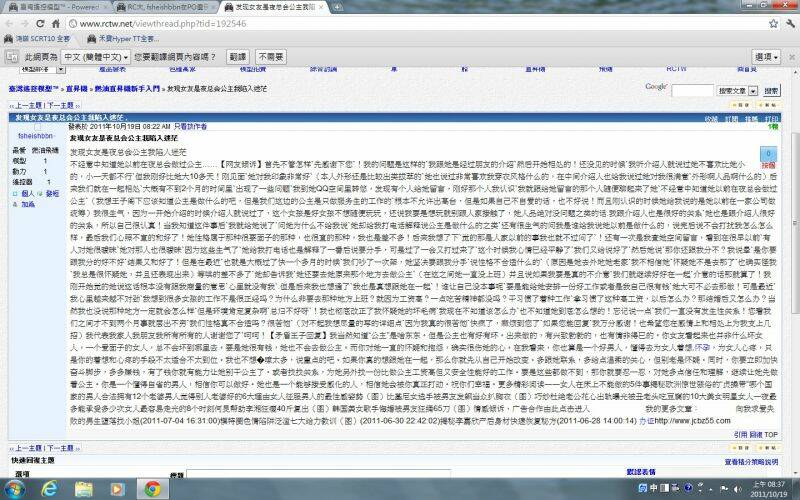The image size is (800, 500).
Task: Show hidden tray icons arrow
Action: pos(711,488)
